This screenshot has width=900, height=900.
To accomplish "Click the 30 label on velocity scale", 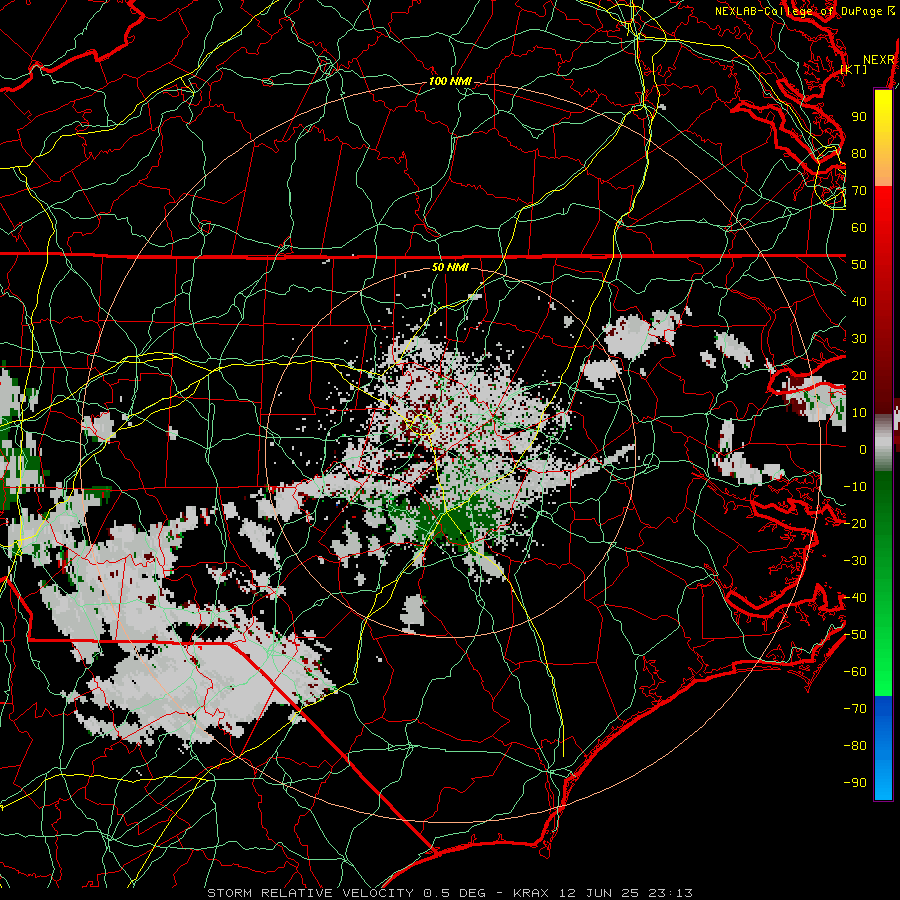I will [x=859, y=339].
